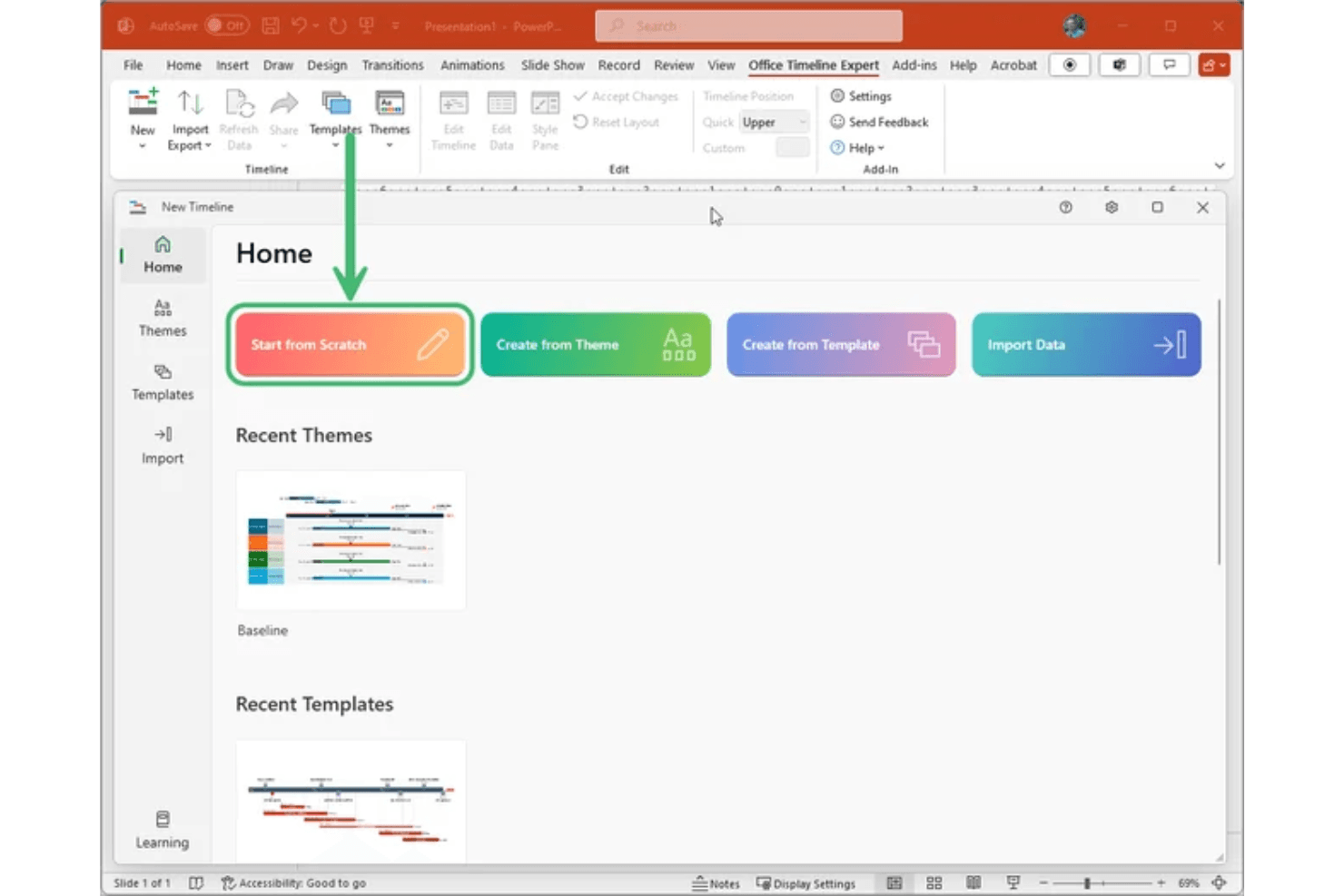Click the Create from Template button

841,345
